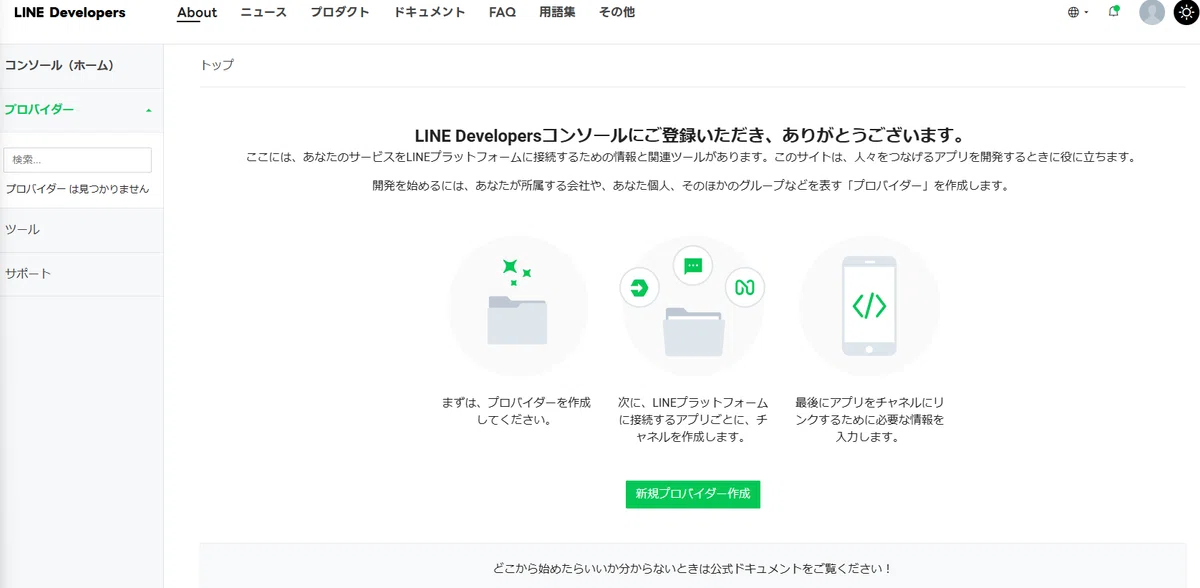The height and width of the screenshot is (588, 1200).
Task: Click the chat bubble icon above folder
Action: (x=693, y=266)
